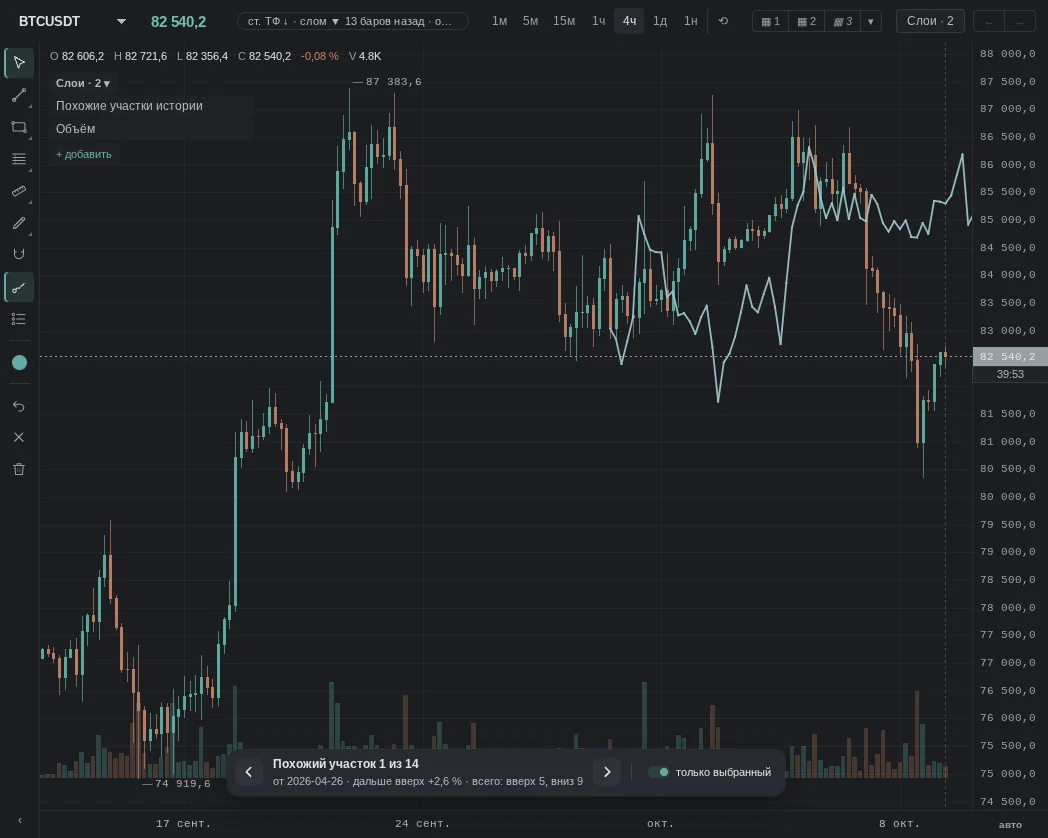Select the trend line drawing tool

(x=19, y=95)
